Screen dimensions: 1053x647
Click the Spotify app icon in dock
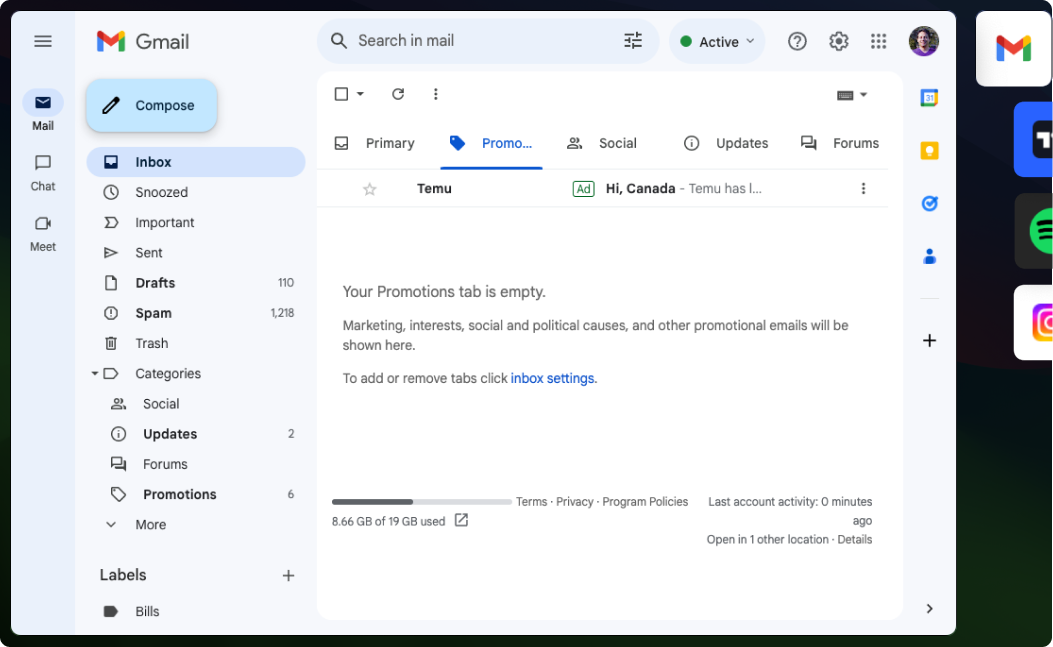(1034, 231)
